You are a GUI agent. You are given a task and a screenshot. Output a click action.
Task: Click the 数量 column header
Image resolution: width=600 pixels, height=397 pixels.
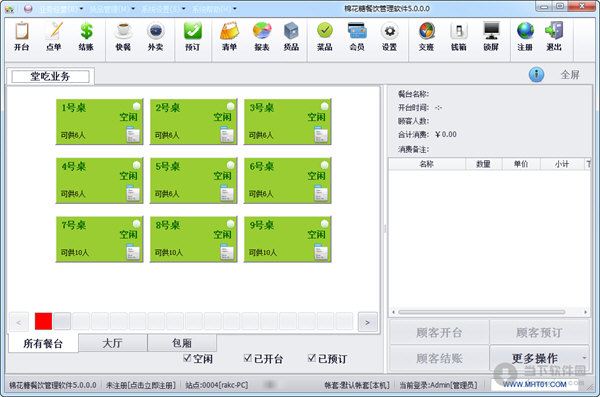pos(484,164)
